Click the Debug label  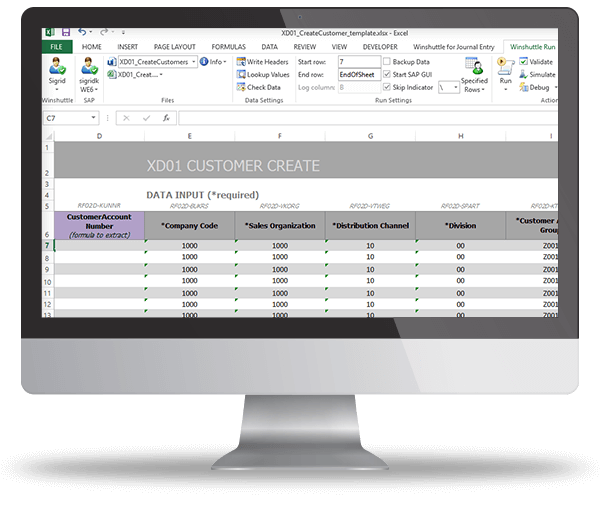coord(539,88)
